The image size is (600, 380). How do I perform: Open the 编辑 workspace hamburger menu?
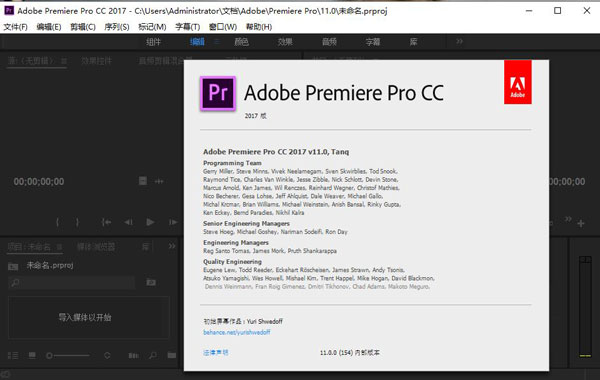[217, 42]
